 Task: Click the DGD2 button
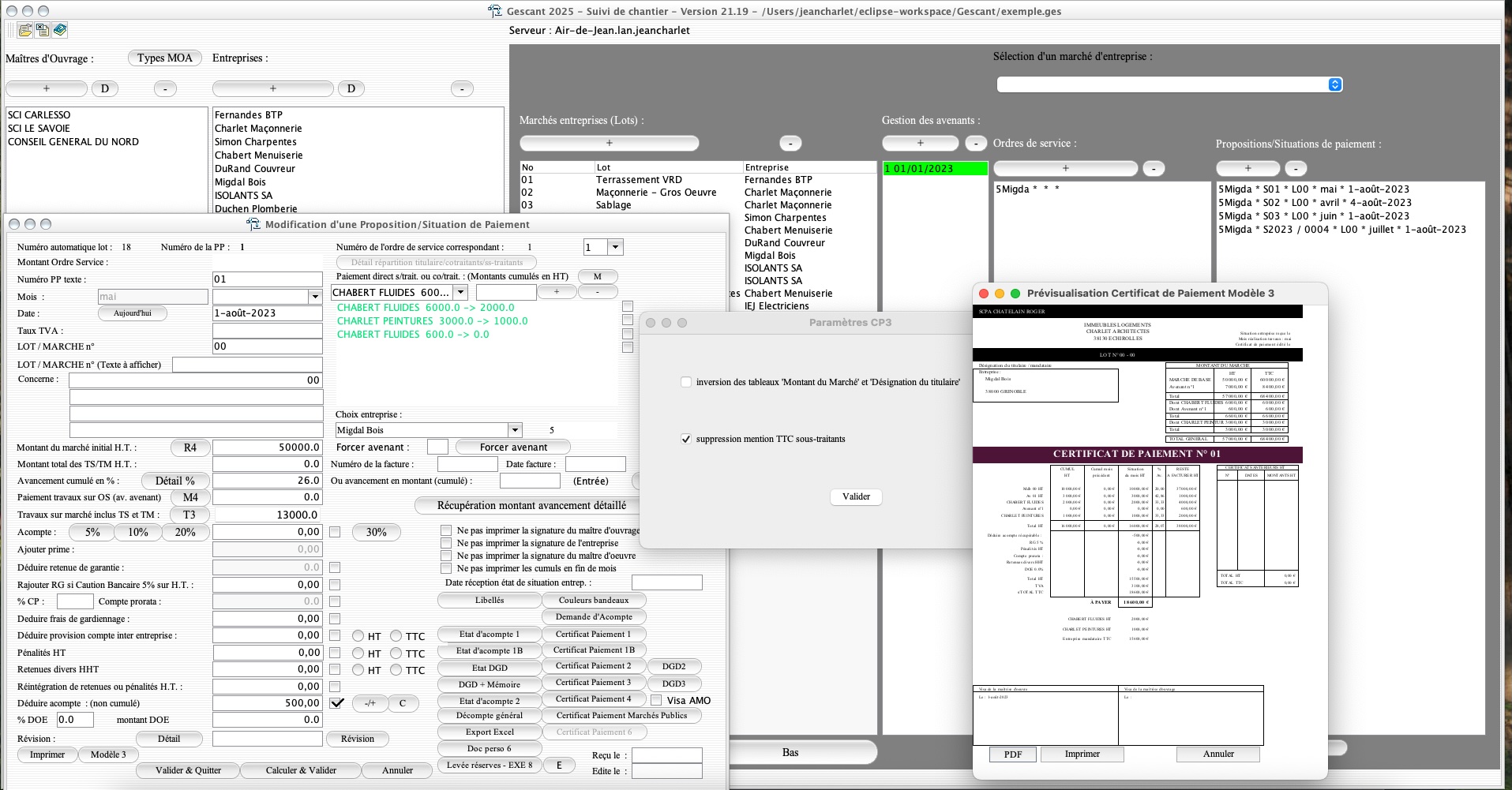click(x=673, y=667)
